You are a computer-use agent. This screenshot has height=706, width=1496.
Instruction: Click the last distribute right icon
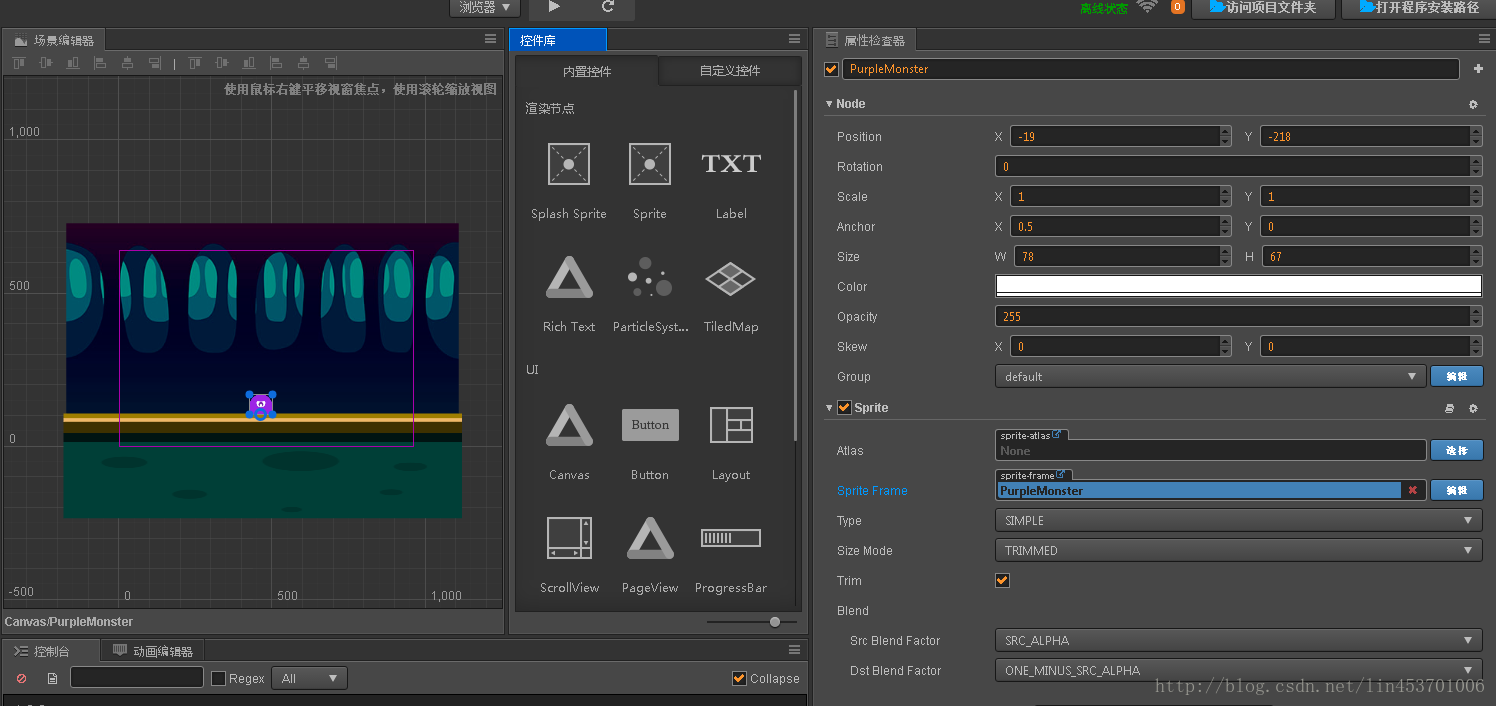[x=330, y=64]
